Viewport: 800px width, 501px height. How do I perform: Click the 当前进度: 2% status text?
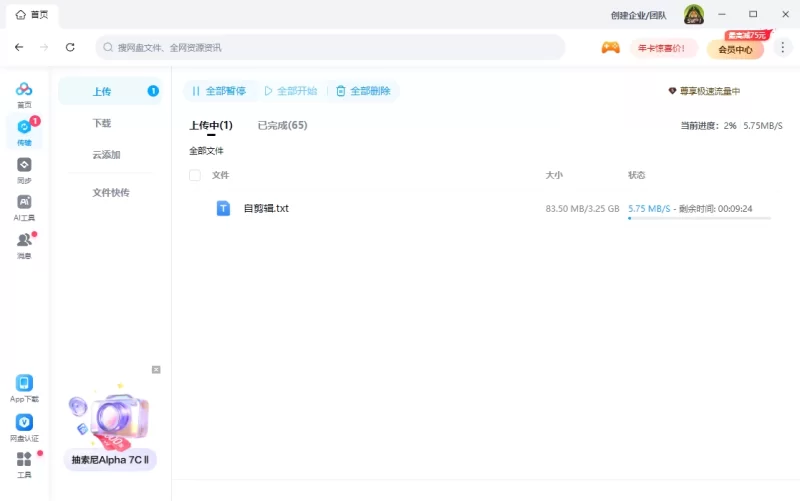click(x=708, y=126)
